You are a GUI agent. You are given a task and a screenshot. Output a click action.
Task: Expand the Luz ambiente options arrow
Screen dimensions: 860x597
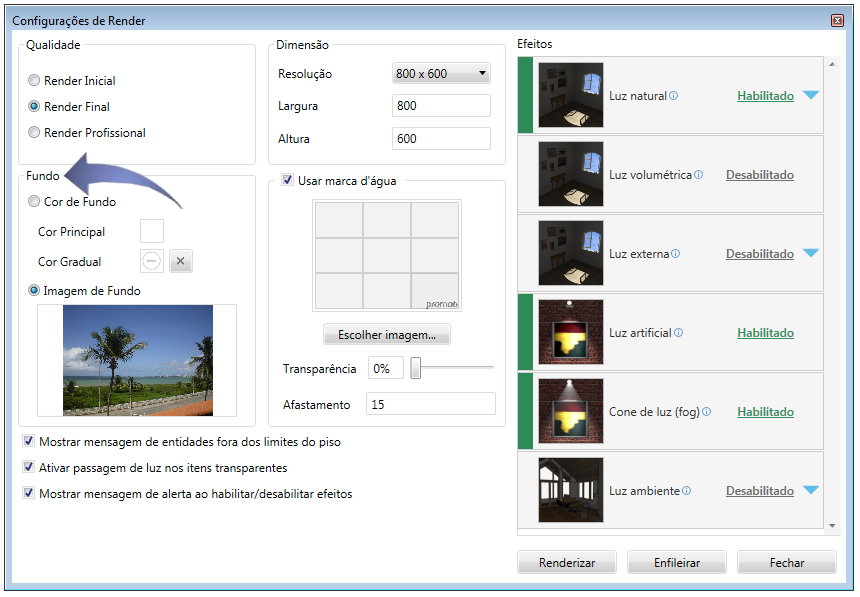point(811,490)
